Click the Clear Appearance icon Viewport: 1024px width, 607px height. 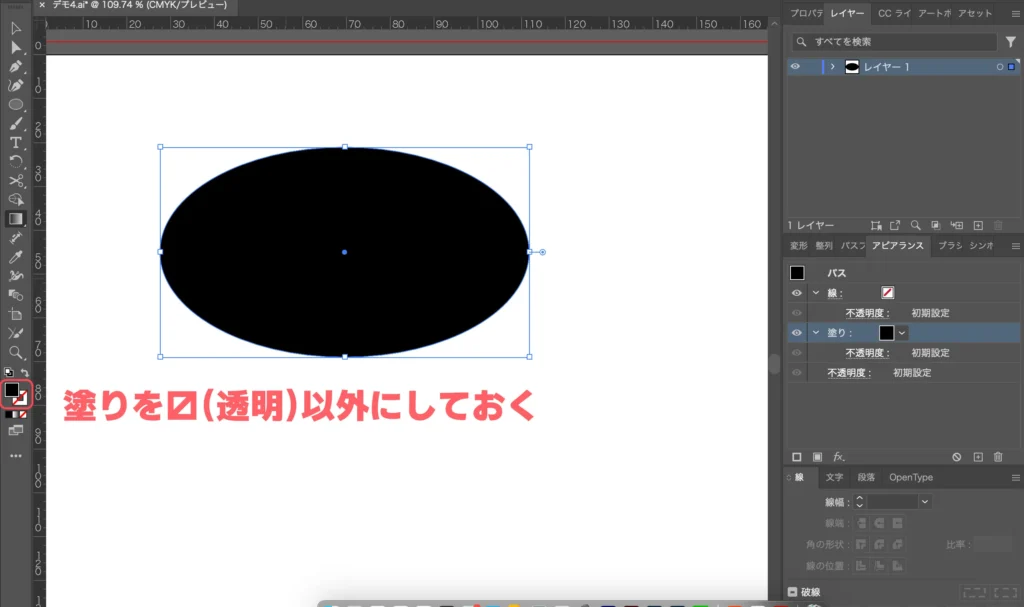pyautogui.click(x=957, y=457)
